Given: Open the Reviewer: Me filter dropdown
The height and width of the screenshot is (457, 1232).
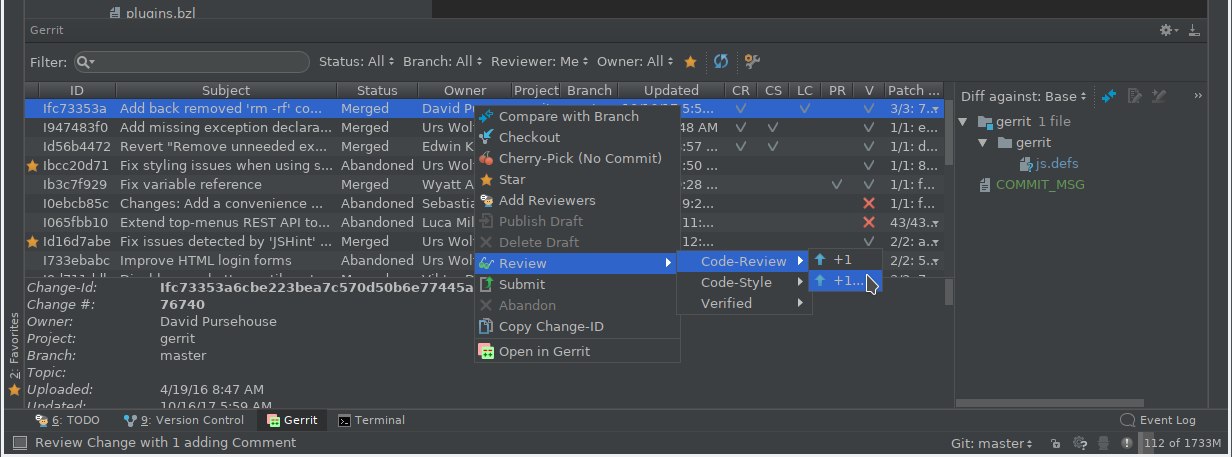Looking at the screenshot, I should pyautogui.click(x=539, y=62).
